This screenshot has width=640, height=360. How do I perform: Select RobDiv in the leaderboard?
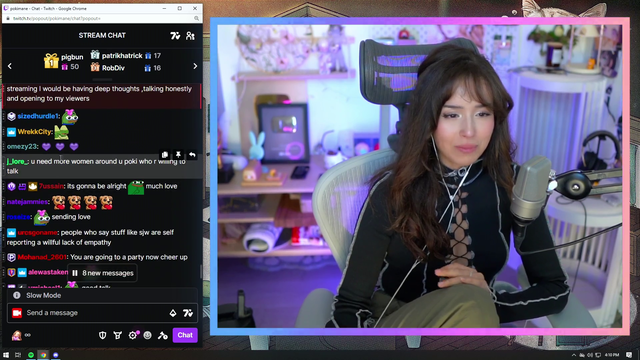pos(113,68)
